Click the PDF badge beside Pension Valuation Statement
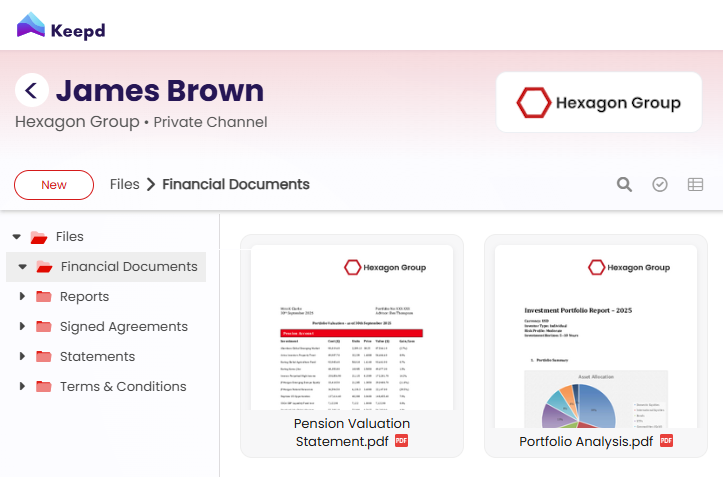Image resolution: width=723 pixels, height=477 pixels. [x=402, y=441]
